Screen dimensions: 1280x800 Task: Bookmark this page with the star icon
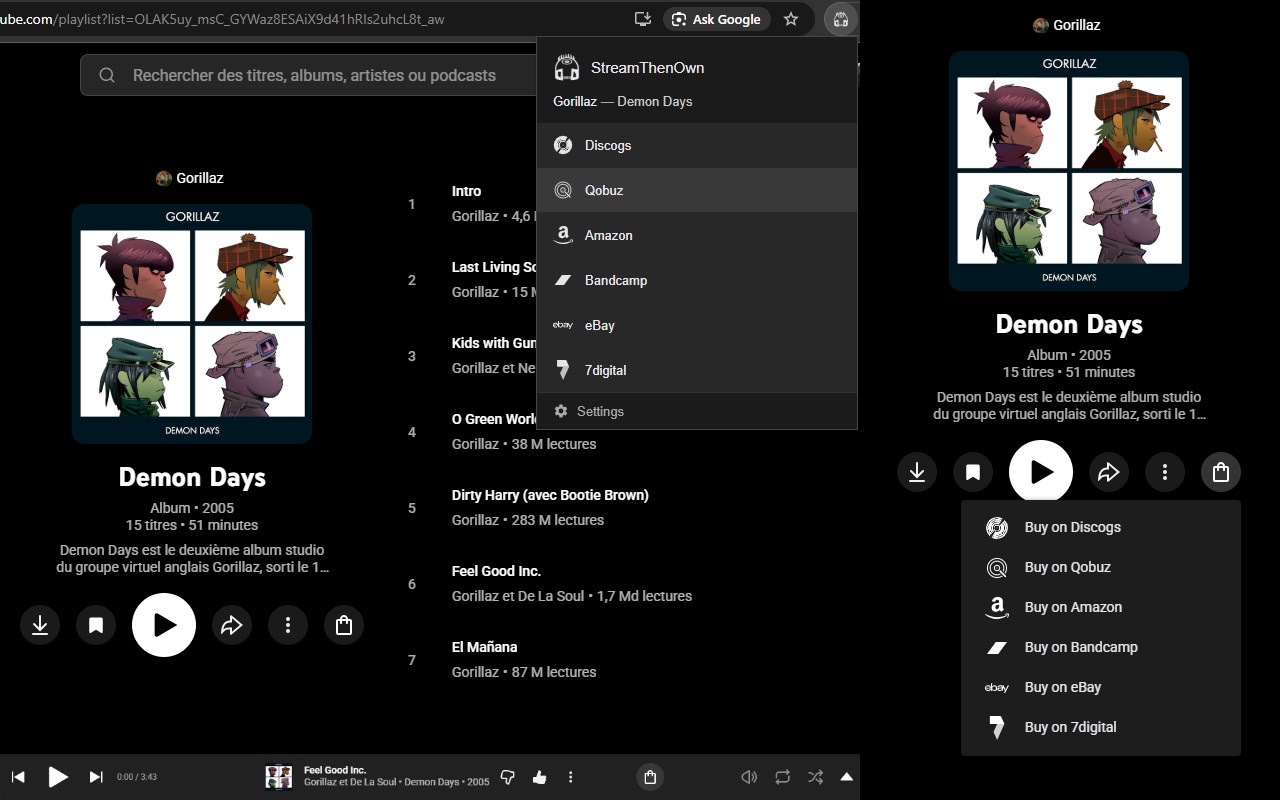(791, 19)
